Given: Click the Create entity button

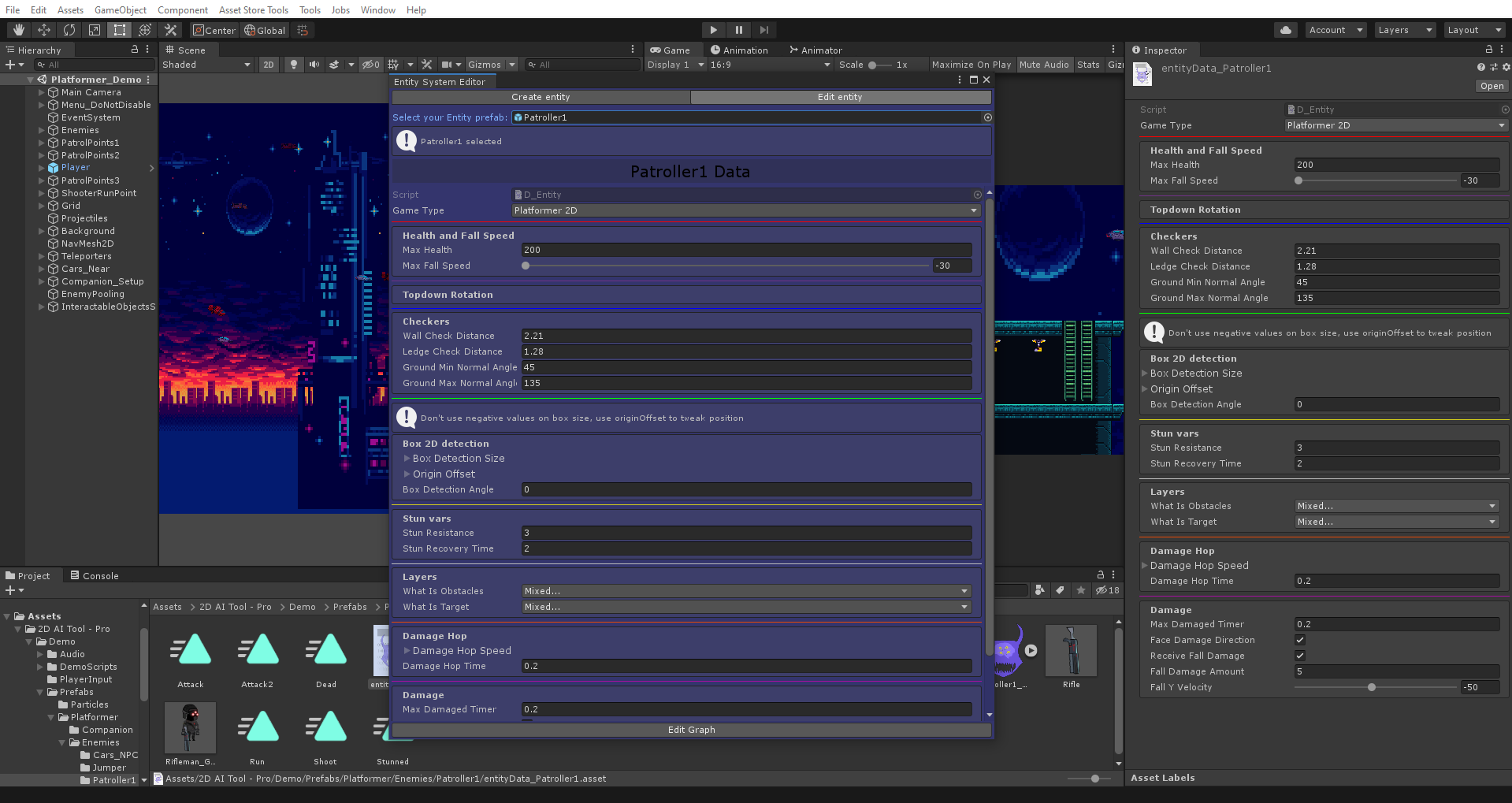Looking at the screenshot, I should (x=541, y=97).
